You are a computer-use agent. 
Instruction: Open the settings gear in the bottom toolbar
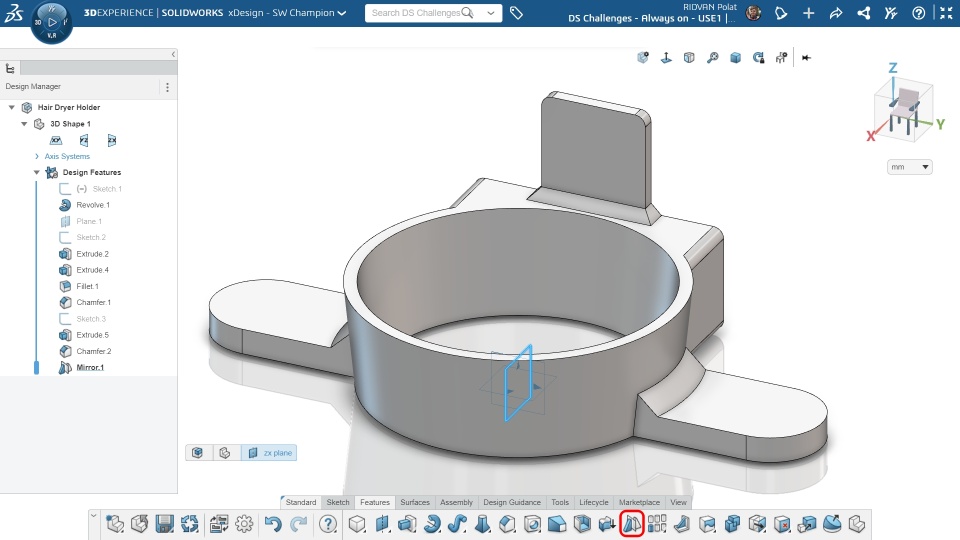[244, 524]
